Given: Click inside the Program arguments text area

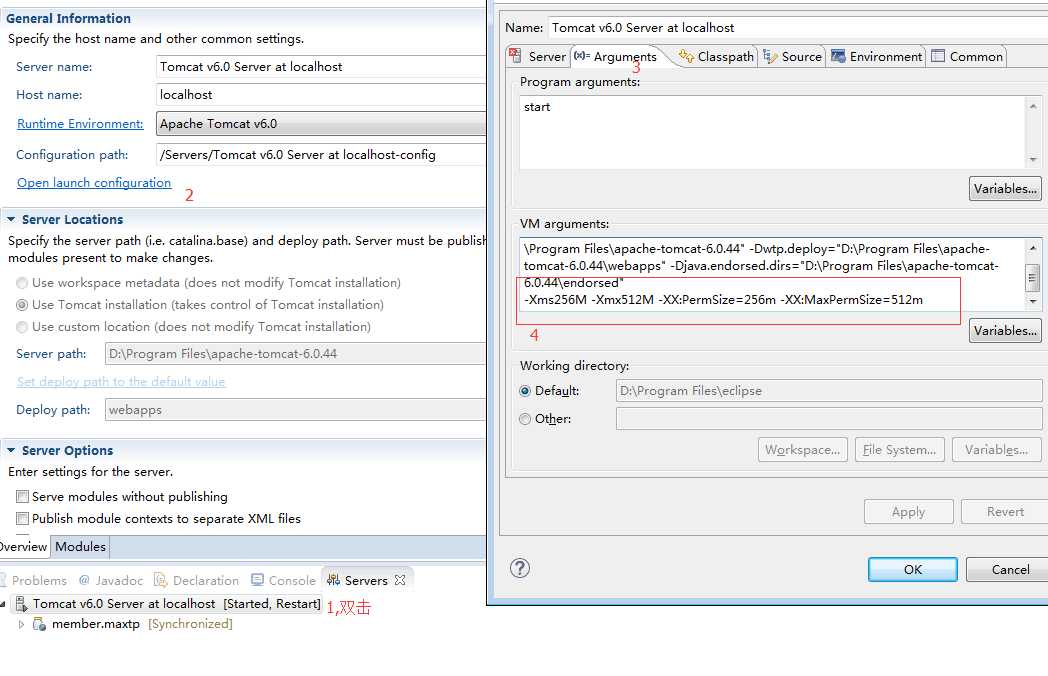Looking at the screenshot, I should [773, 132].
